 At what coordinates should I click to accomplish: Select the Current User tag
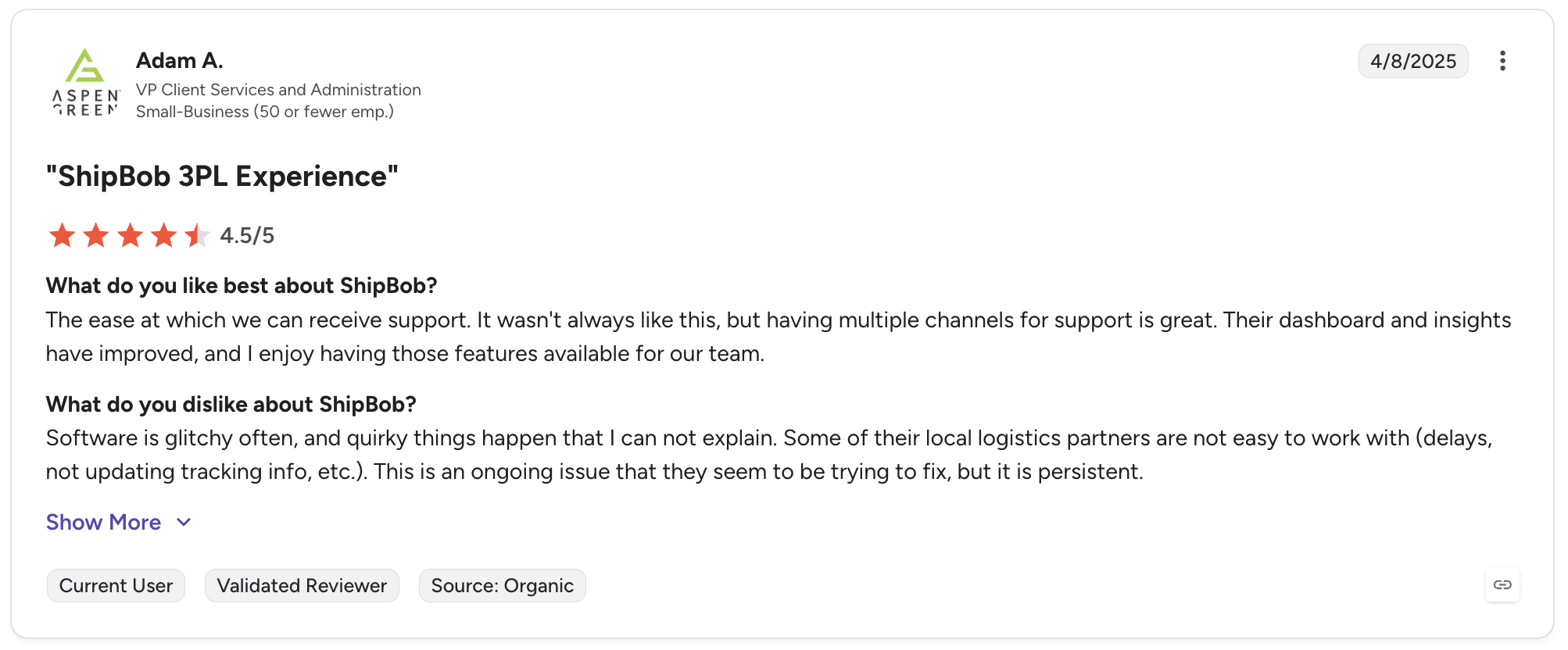[116, 586]
